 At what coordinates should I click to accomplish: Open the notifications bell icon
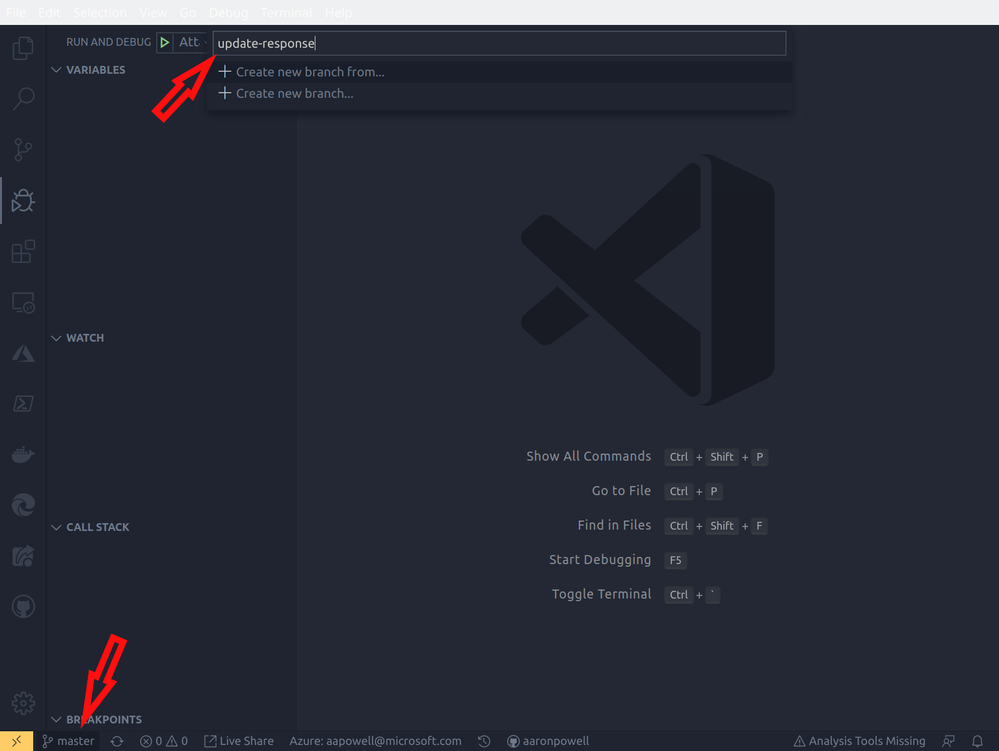pyautogui.click(x=977, y=741)
